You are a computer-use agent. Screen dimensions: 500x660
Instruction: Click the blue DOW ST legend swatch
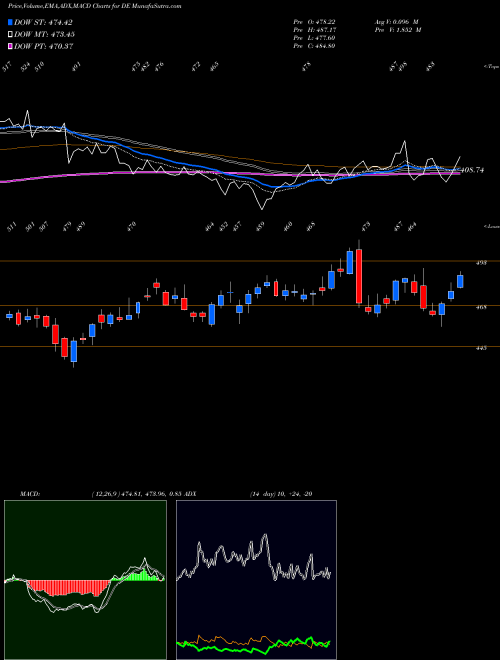point(10,22)
